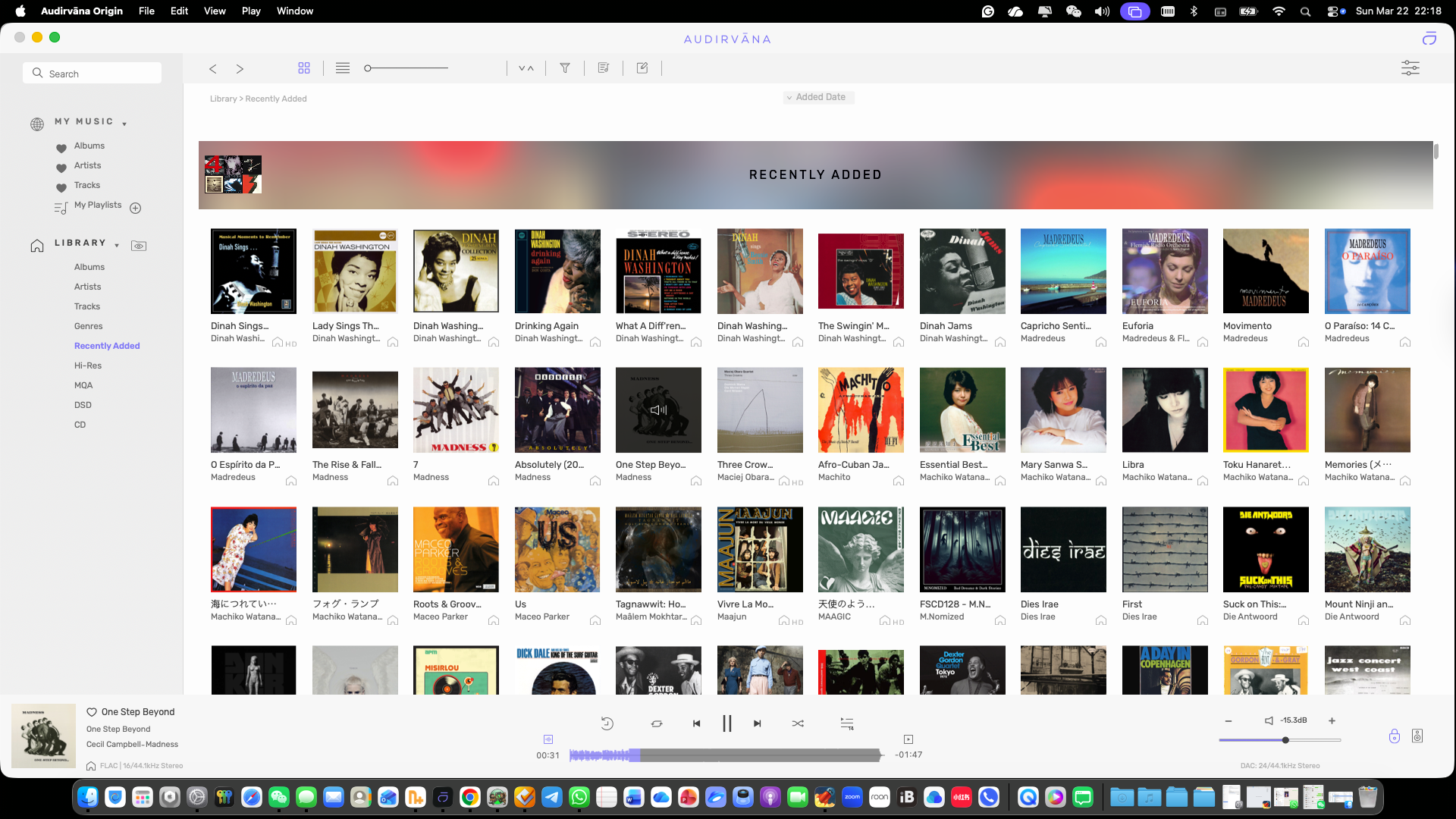This screenshot has height=819, width=1456.
Task: Toggle shuffle playback
Action: coord(798,723)
